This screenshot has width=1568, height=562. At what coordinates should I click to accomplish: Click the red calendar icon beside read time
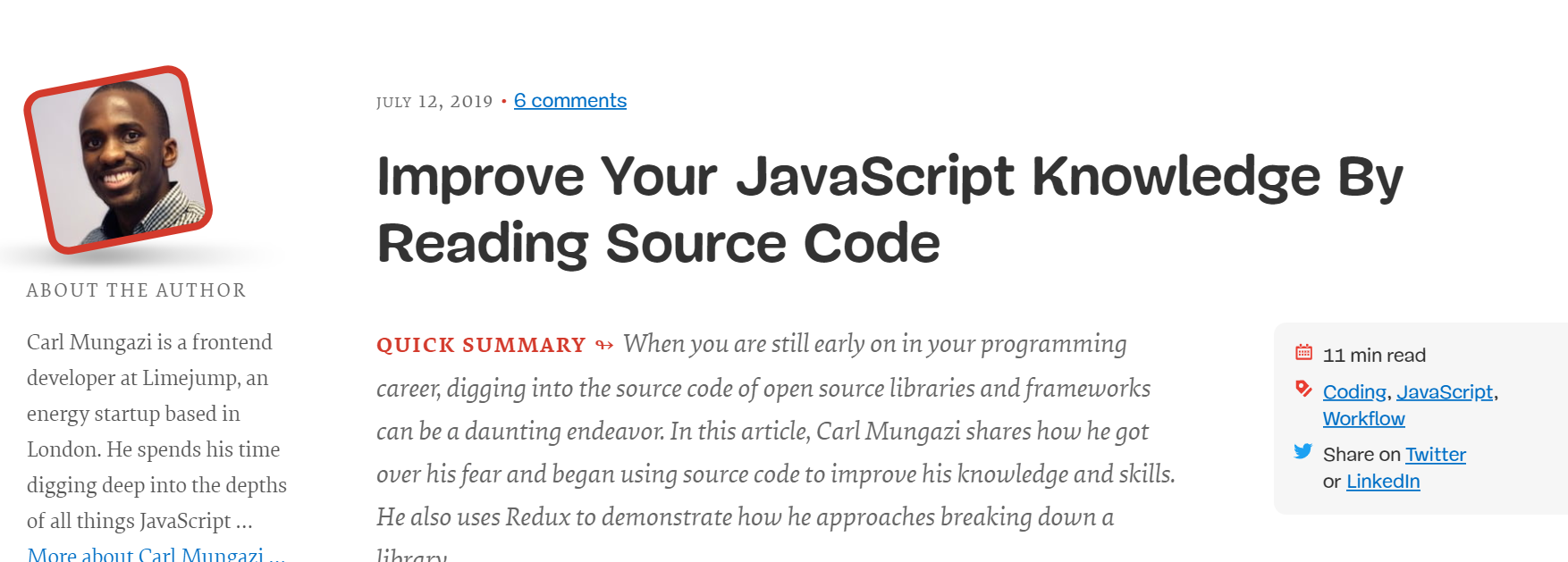coord(1303,353)
